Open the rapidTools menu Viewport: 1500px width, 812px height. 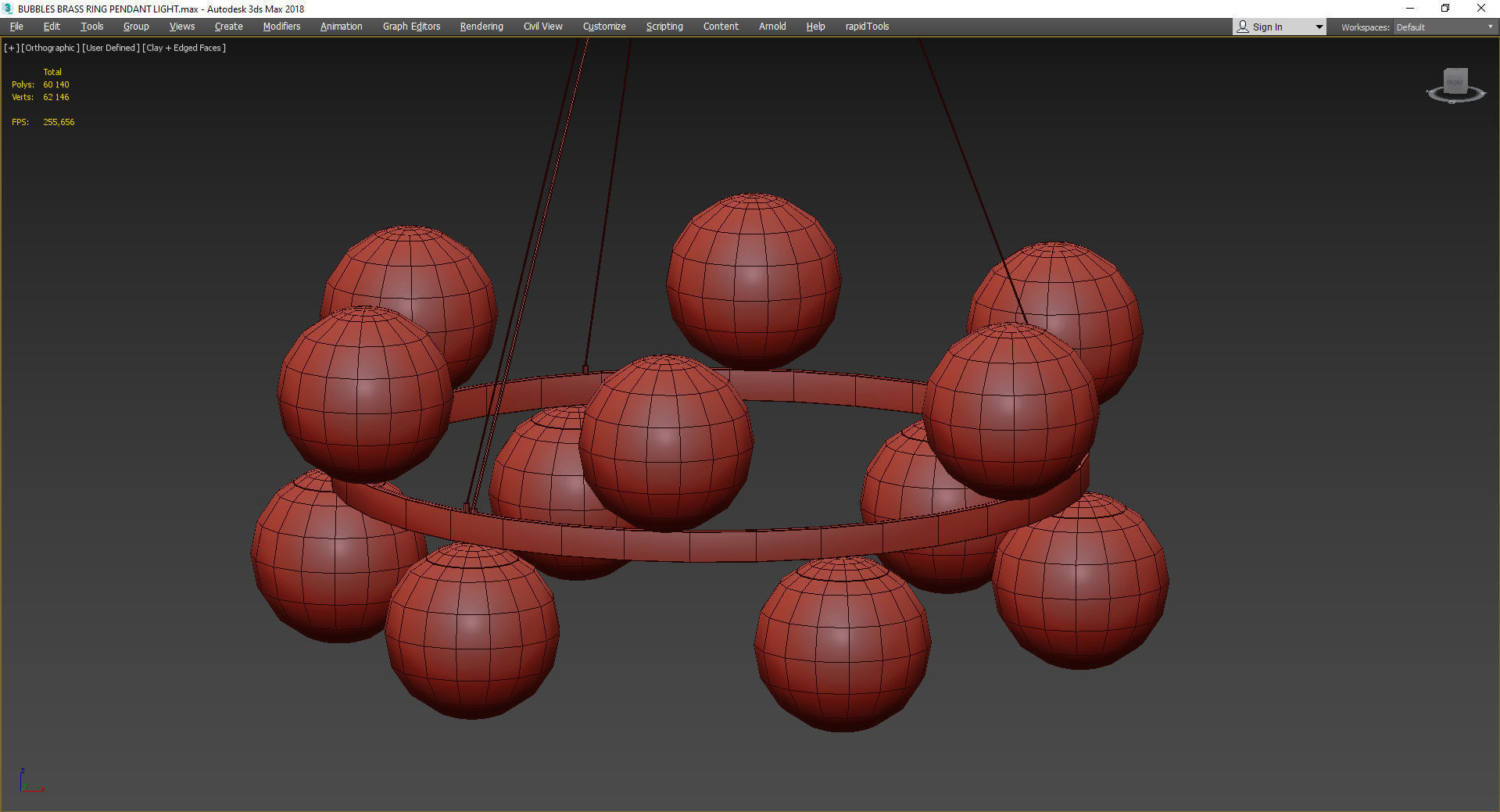coord(867,27)
